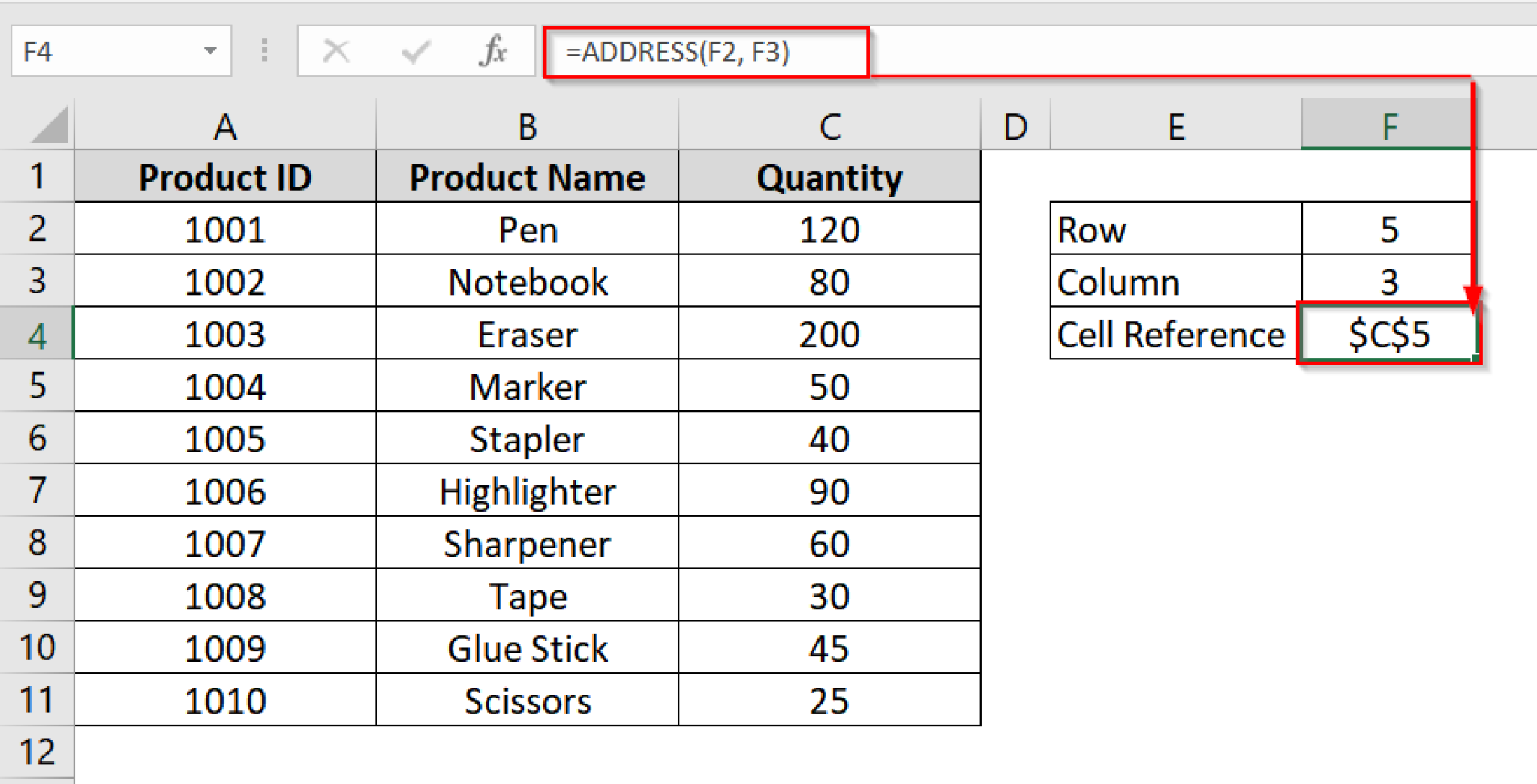The width and height of the screenshot is (1537, 784).
Task: Select the Quantity header cell
Action: [x=829, y=177]
